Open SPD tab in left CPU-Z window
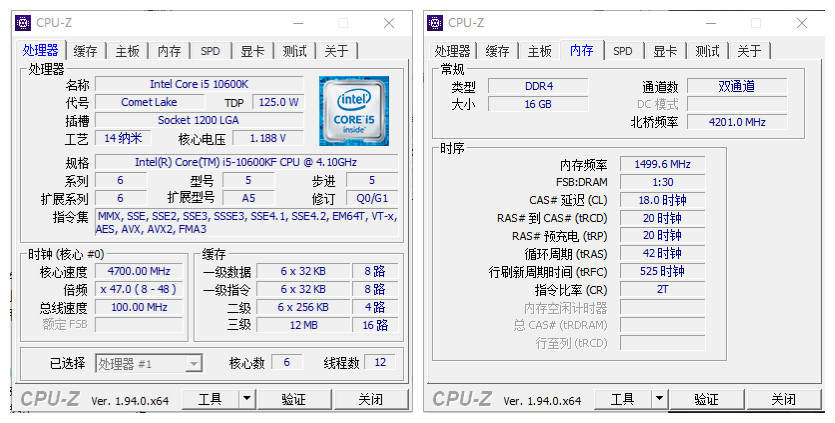 (x=210, y=51)
